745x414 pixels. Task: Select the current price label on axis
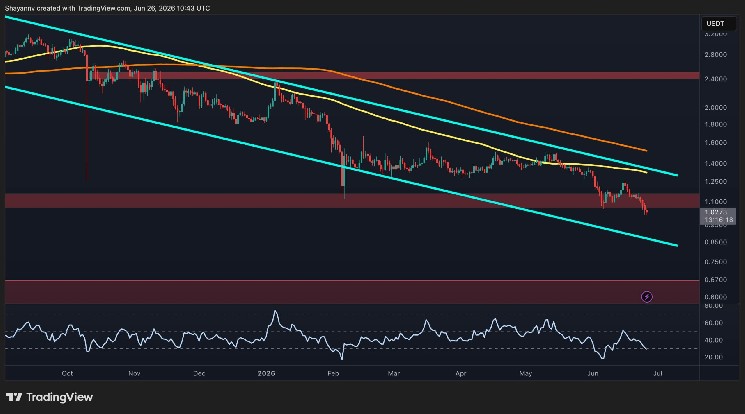[x=717, y=216]
